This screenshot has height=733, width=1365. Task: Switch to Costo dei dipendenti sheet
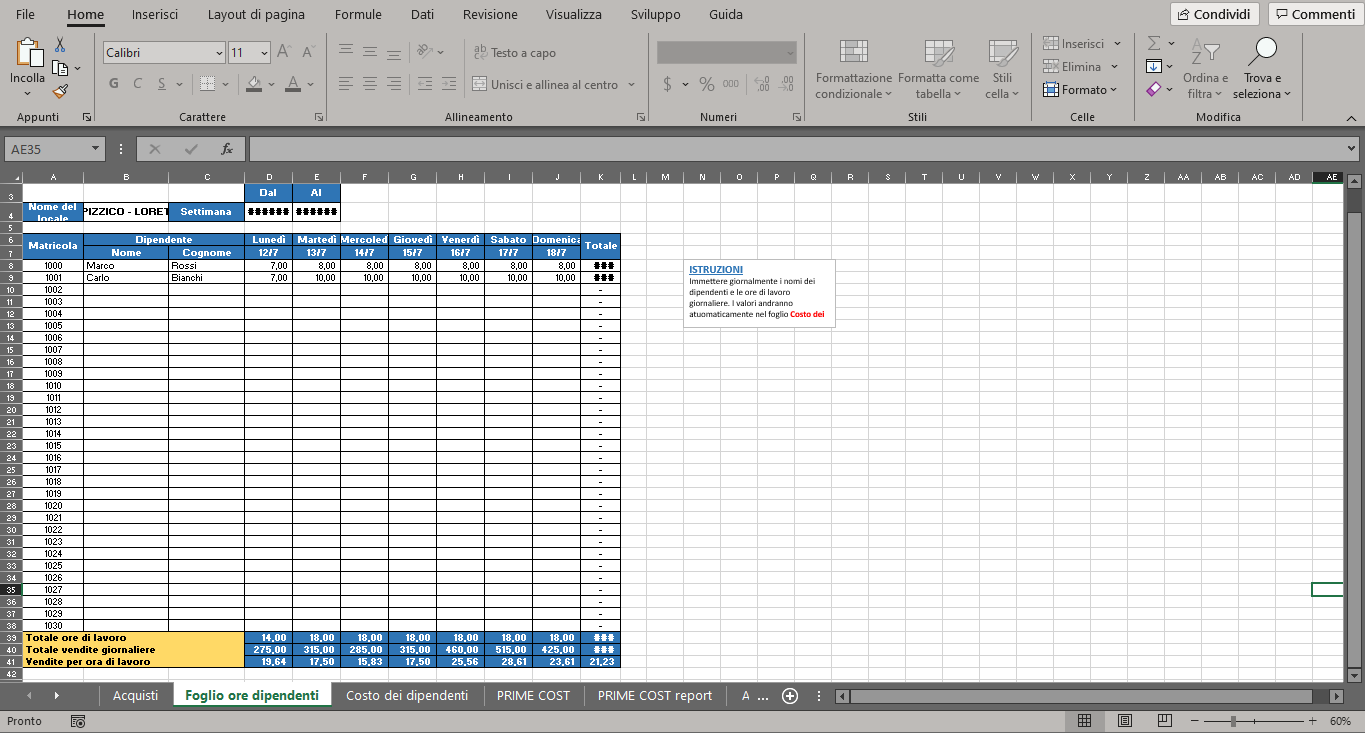point(407,696)
